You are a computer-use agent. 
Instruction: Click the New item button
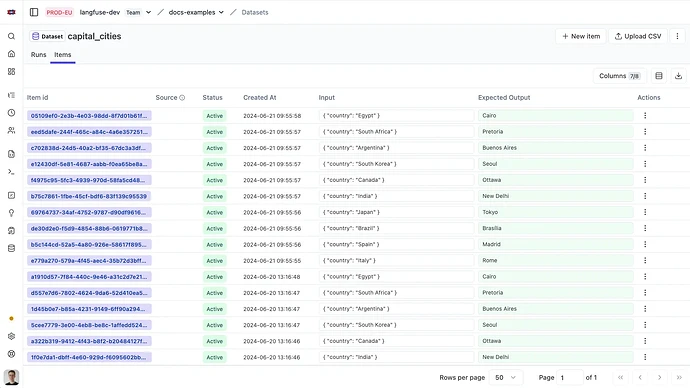pos(581,36)
